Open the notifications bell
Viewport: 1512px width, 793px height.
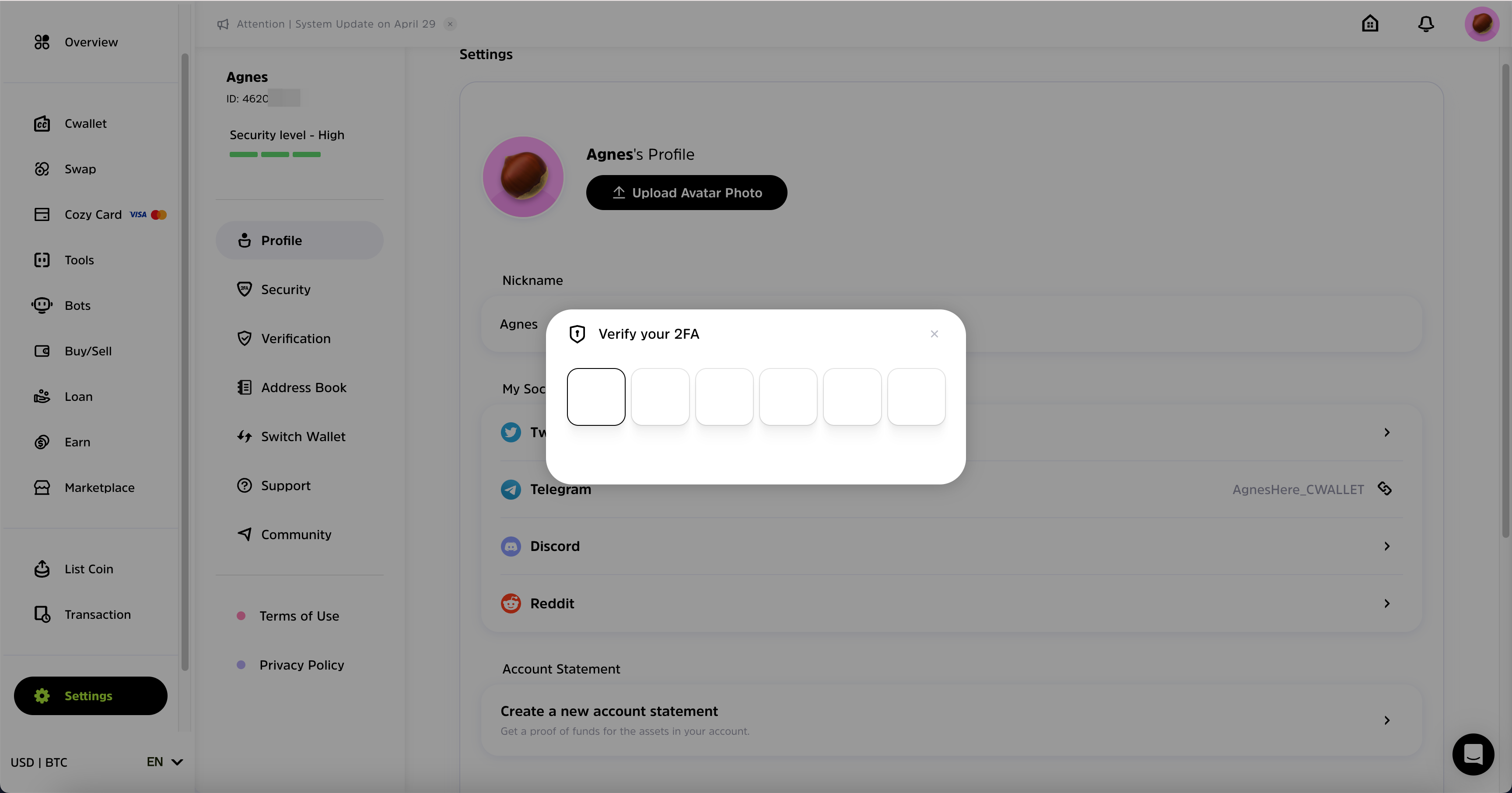(1426, 24)
